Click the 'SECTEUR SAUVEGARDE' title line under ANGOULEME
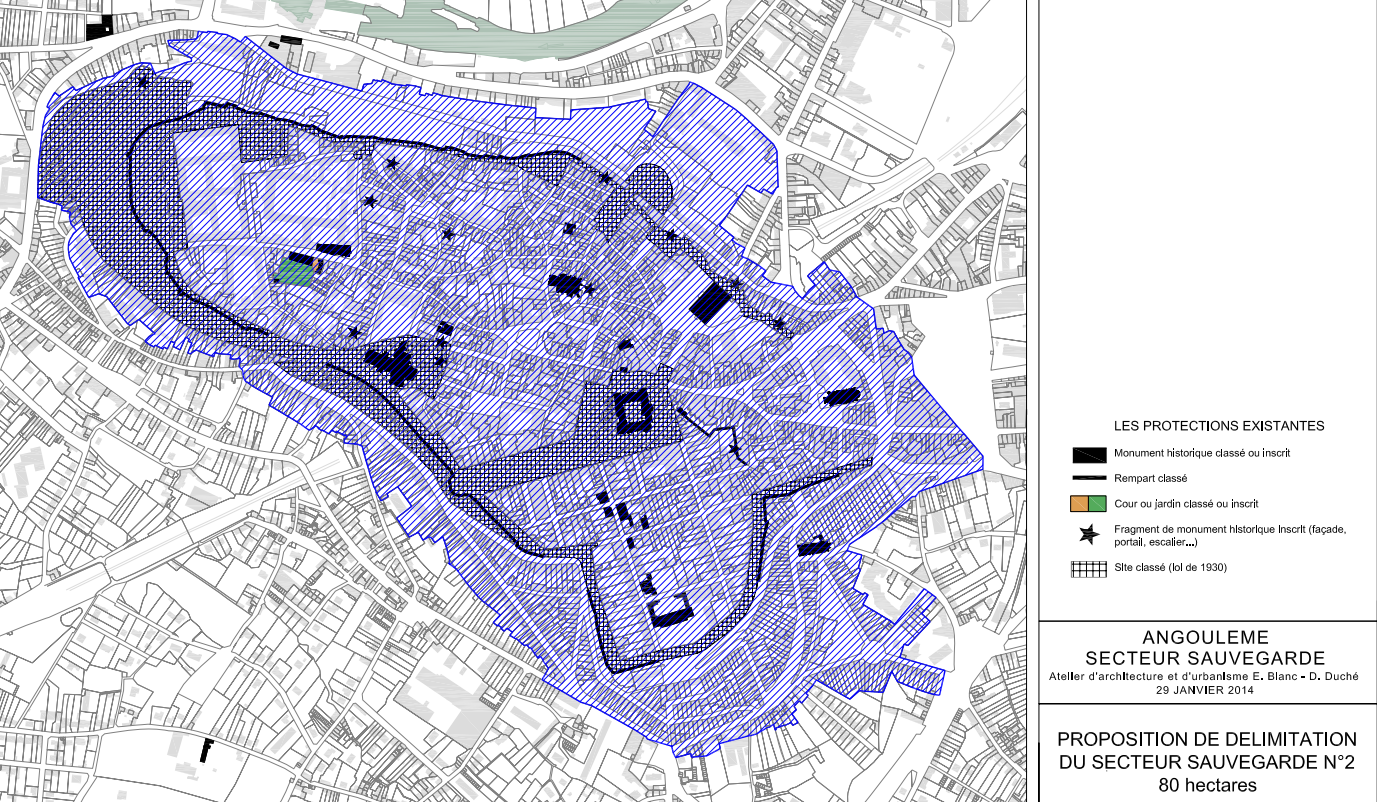1377x802 pixels. click(x=1206, y=658)
